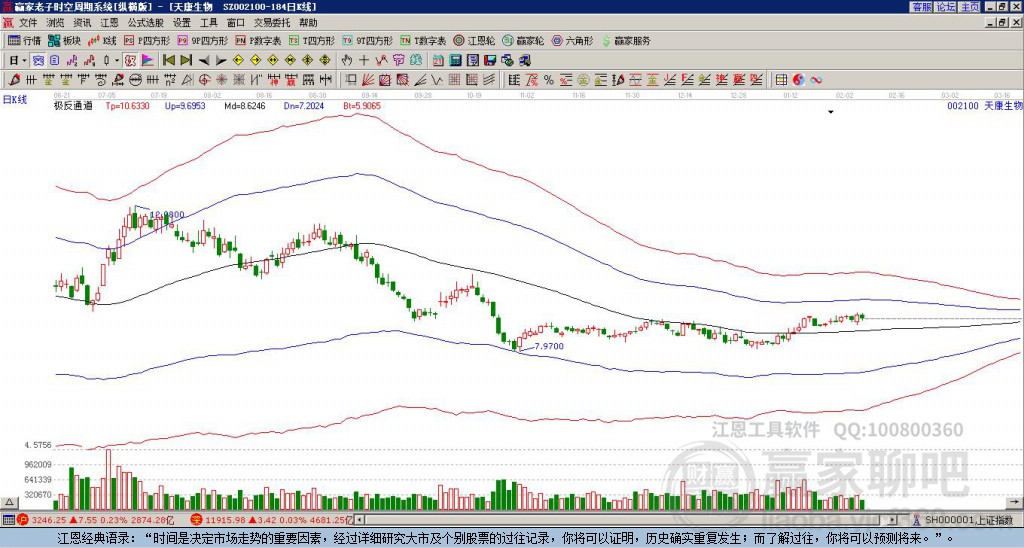Viewport: 1024px width, 548px height.
Task: Click the horizontal scrollbar right arrow
Action: (893, 520)
